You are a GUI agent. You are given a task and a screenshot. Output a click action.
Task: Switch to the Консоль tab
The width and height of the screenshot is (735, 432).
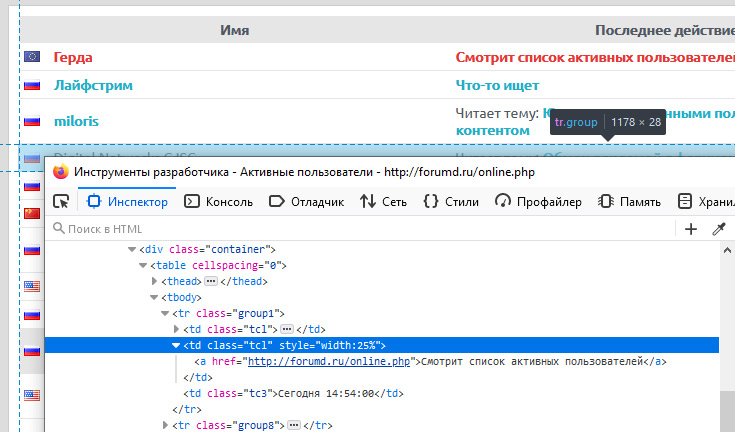point(218,201)
